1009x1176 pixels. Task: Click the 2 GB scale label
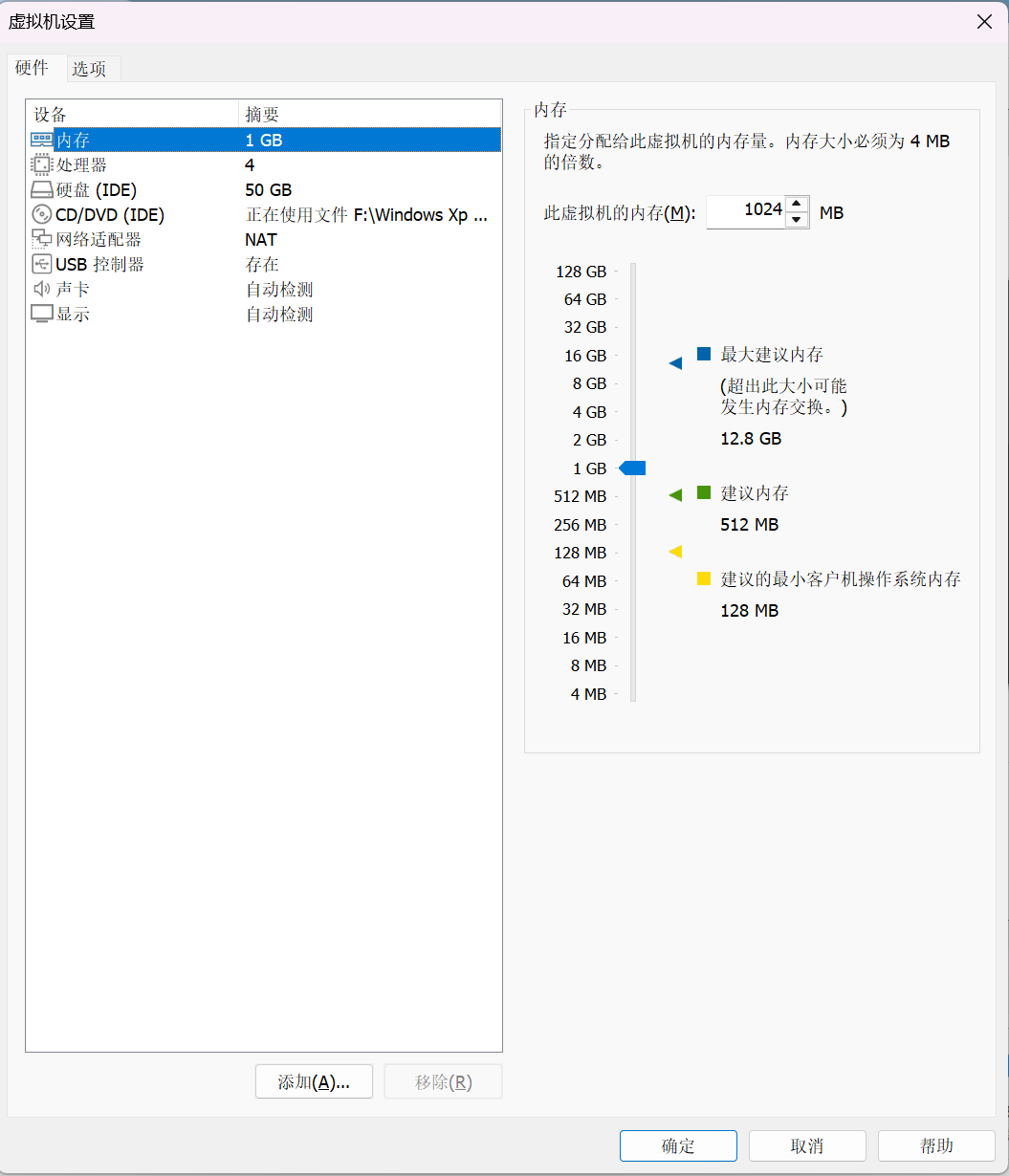click(589, 440)
